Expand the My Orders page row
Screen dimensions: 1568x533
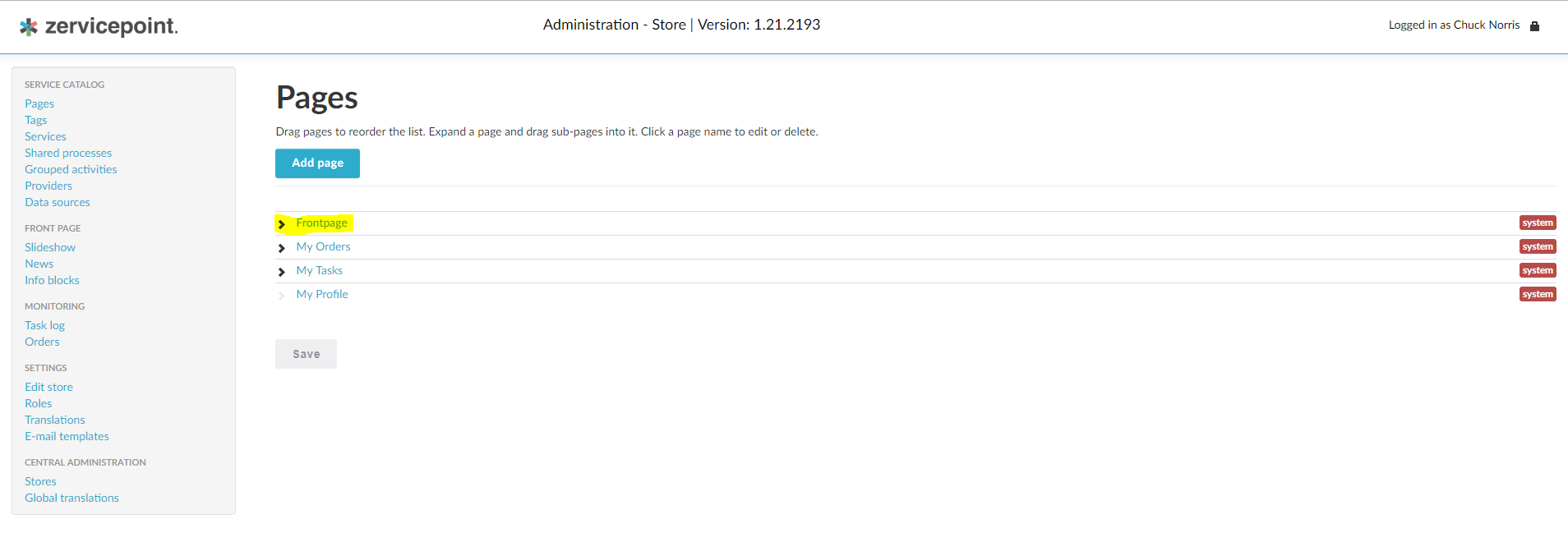tap(282, 248)
